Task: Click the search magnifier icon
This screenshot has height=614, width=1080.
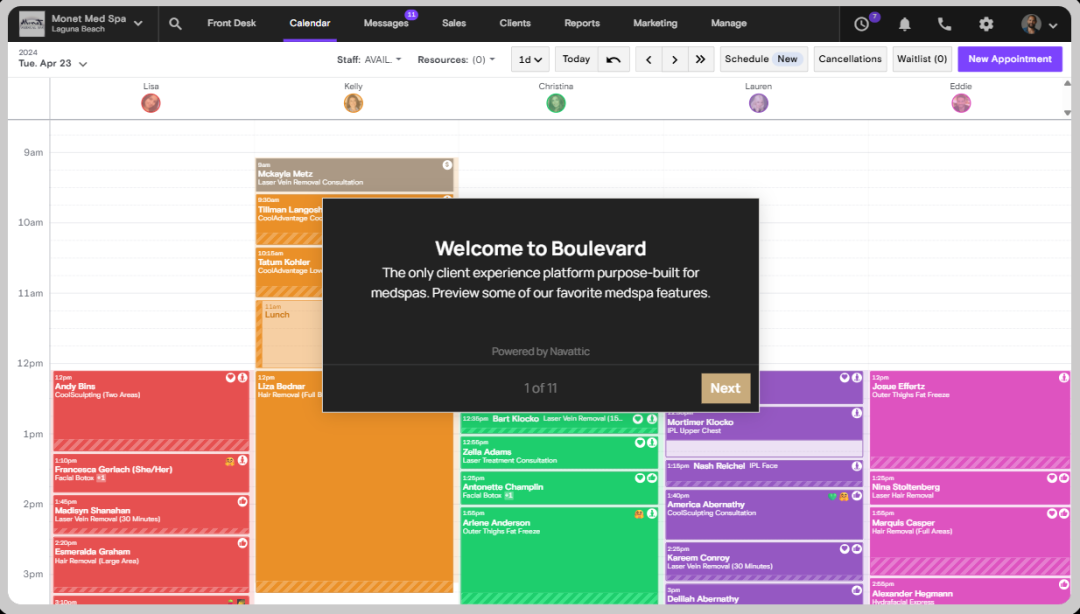Action: [176, 24]
